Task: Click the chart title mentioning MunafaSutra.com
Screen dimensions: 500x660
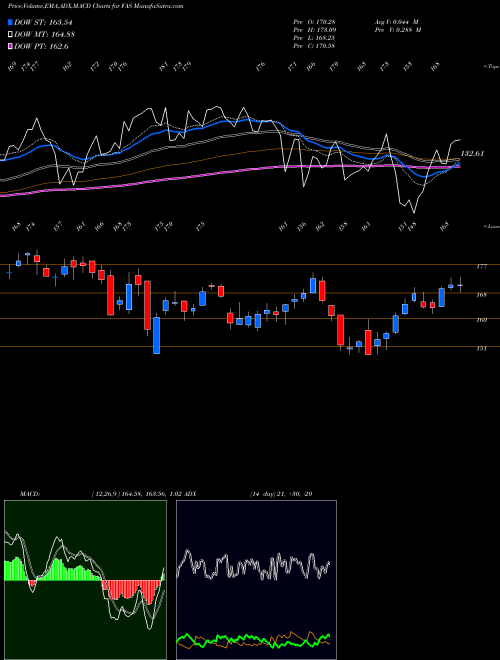Action: 96,7
